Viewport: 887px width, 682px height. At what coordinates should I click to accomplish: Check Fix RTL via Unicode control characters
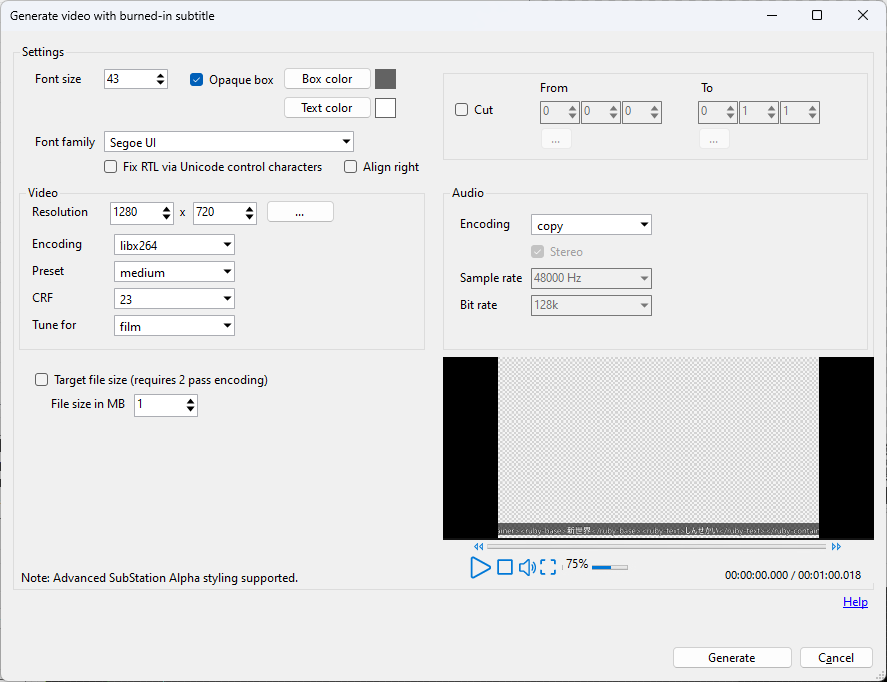point(110,166)
